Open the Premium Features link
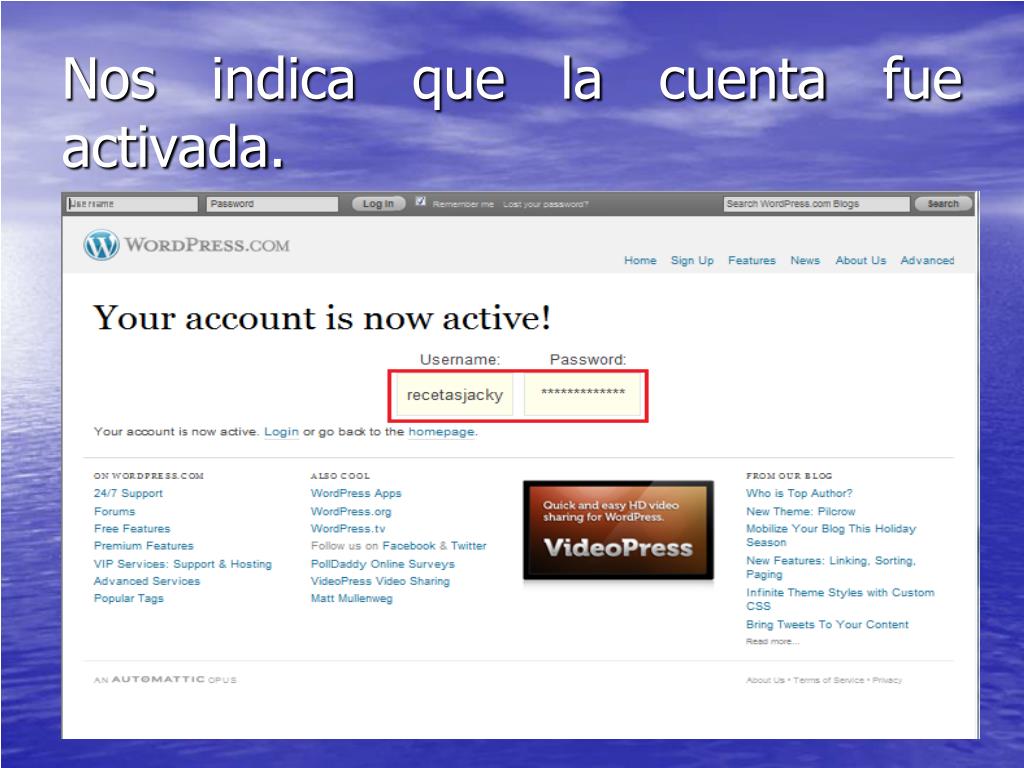This screenshot has height=768, width=1024. (x=144, y=545)
